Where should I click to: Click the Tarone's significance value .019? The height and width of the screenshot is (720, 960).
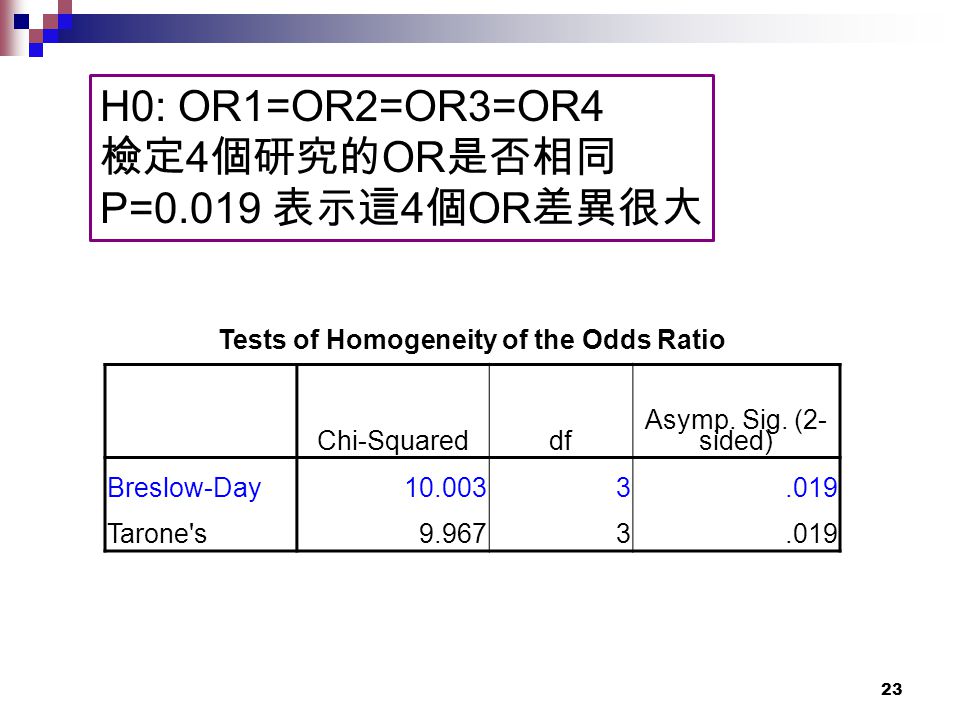click(811, 533)
